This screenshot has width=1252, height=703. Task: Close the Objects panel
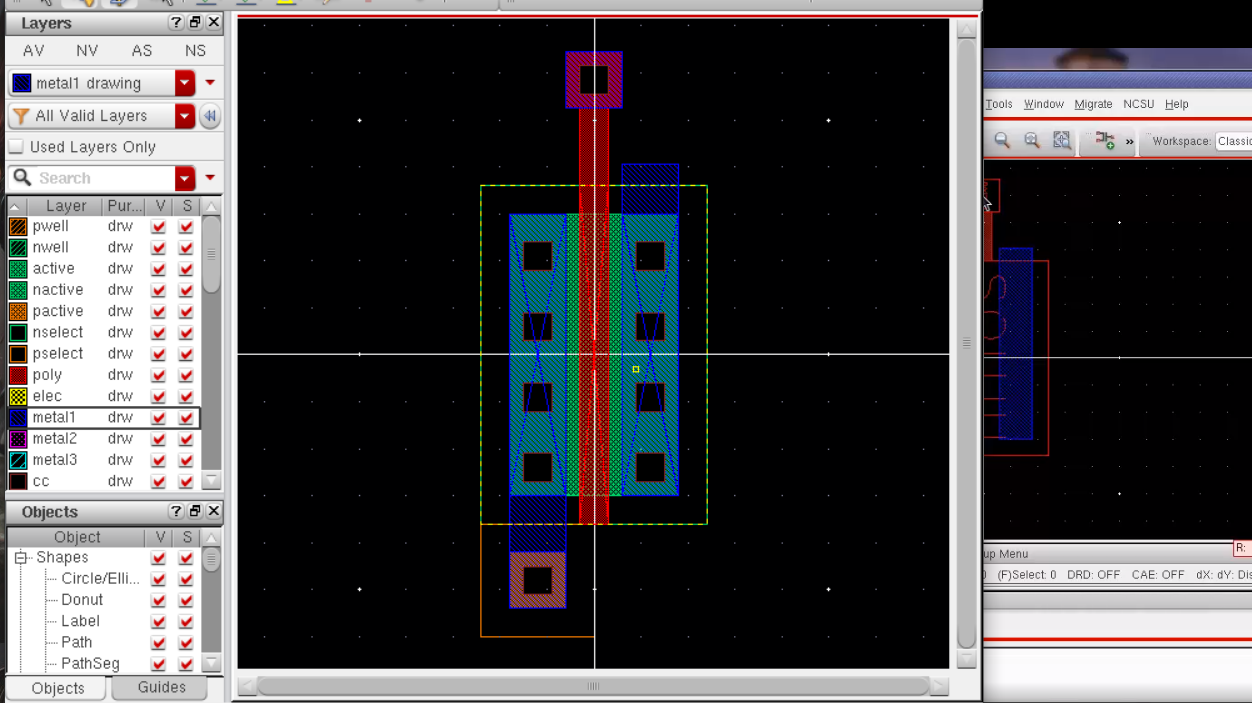(213, 511)
